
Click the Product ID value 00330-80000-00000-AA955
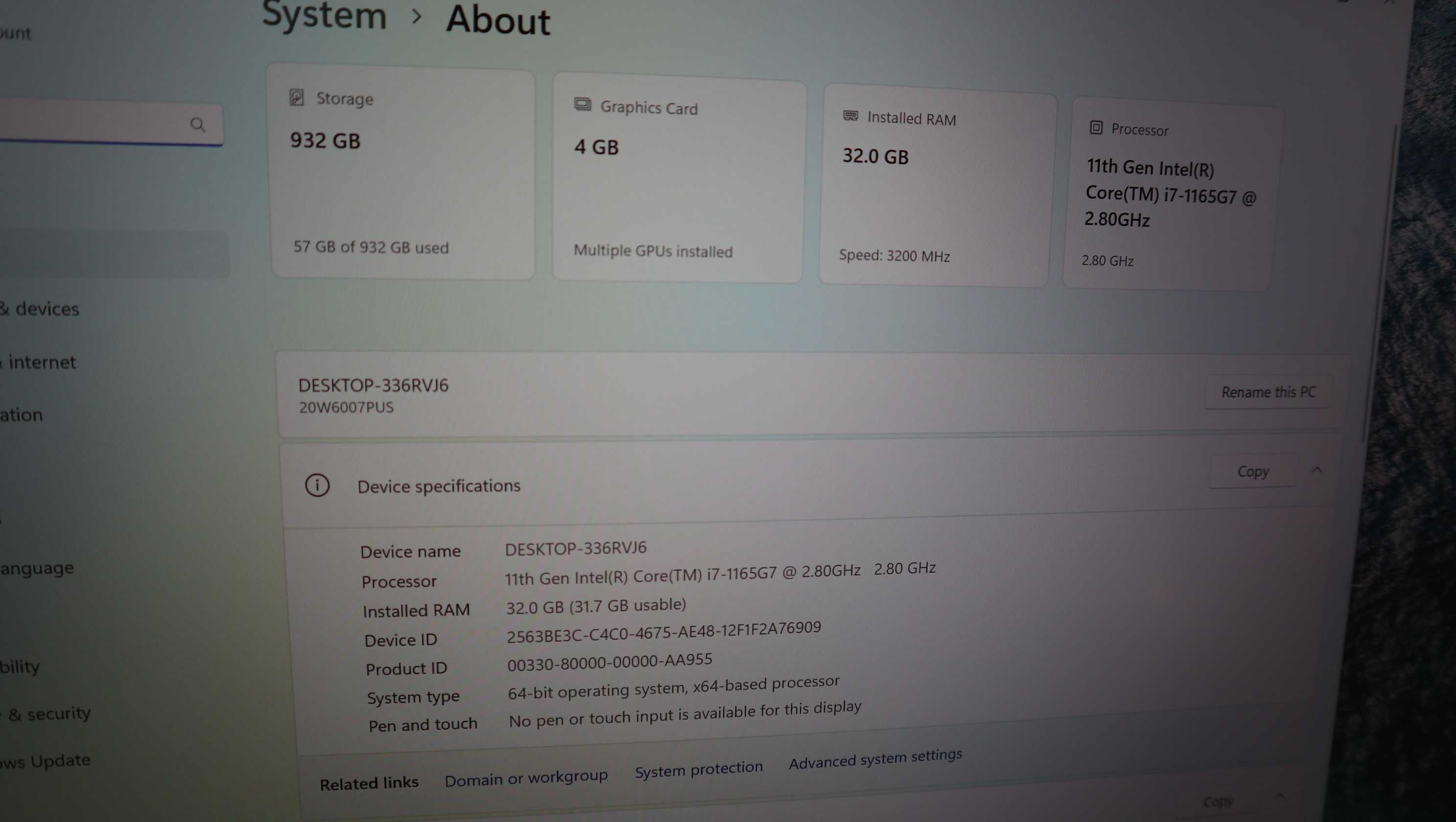click(x=609, y=662)
